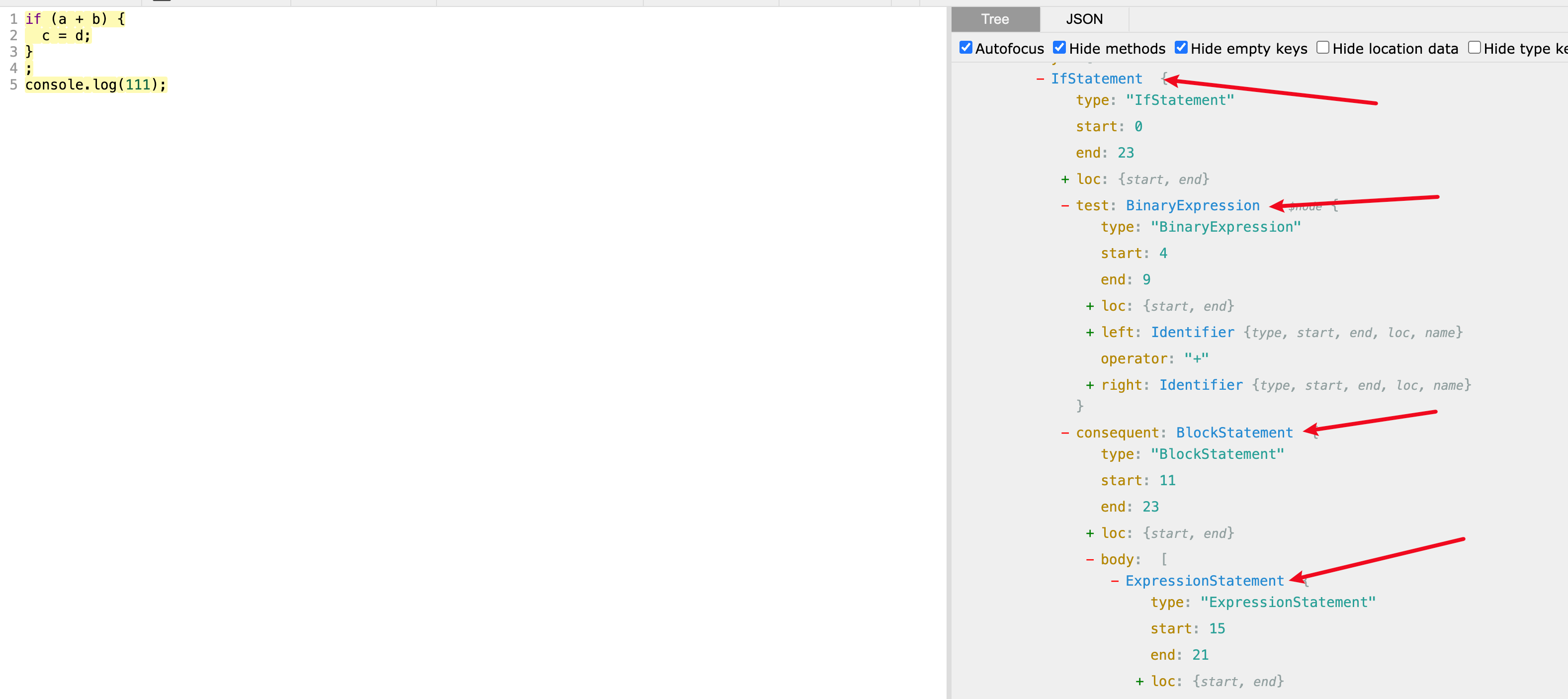Enable Hide location data checkbox
Screen dimensions: 1568x699
tap(1323, 48)
